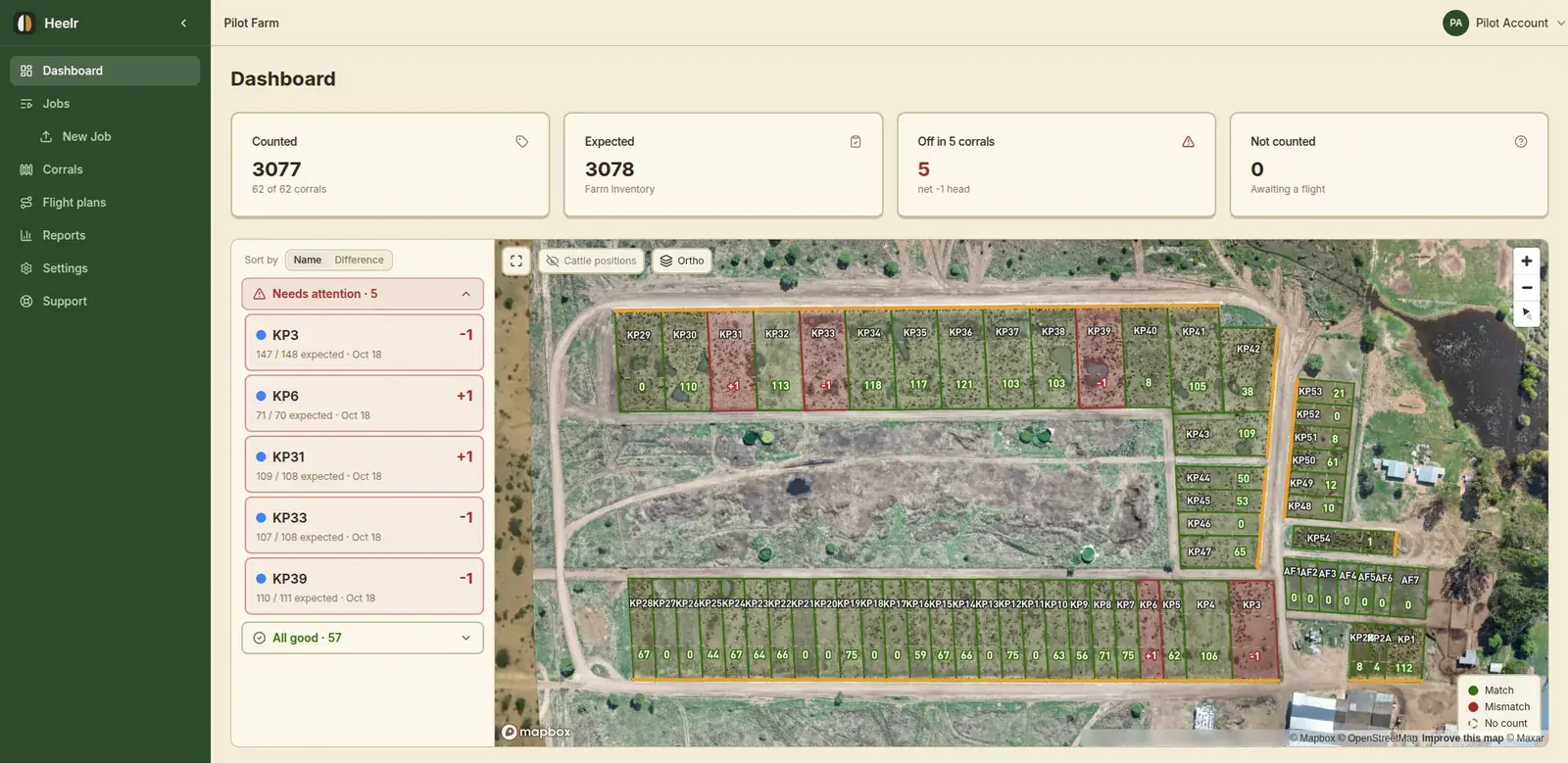Click the help icon on Not counted card
Image resolution: width=1568 pixels, height=763 pixels.
tap(1521, 142)
